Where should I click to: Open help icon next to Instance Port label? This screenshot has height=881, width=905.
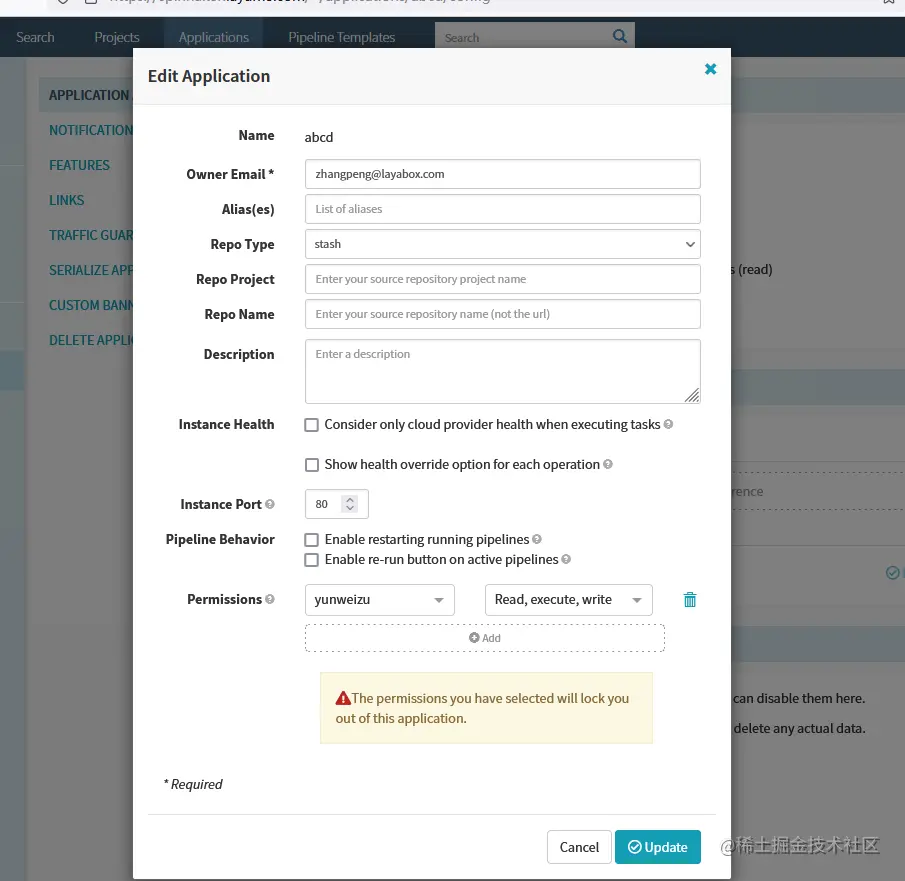pos(270,504)
